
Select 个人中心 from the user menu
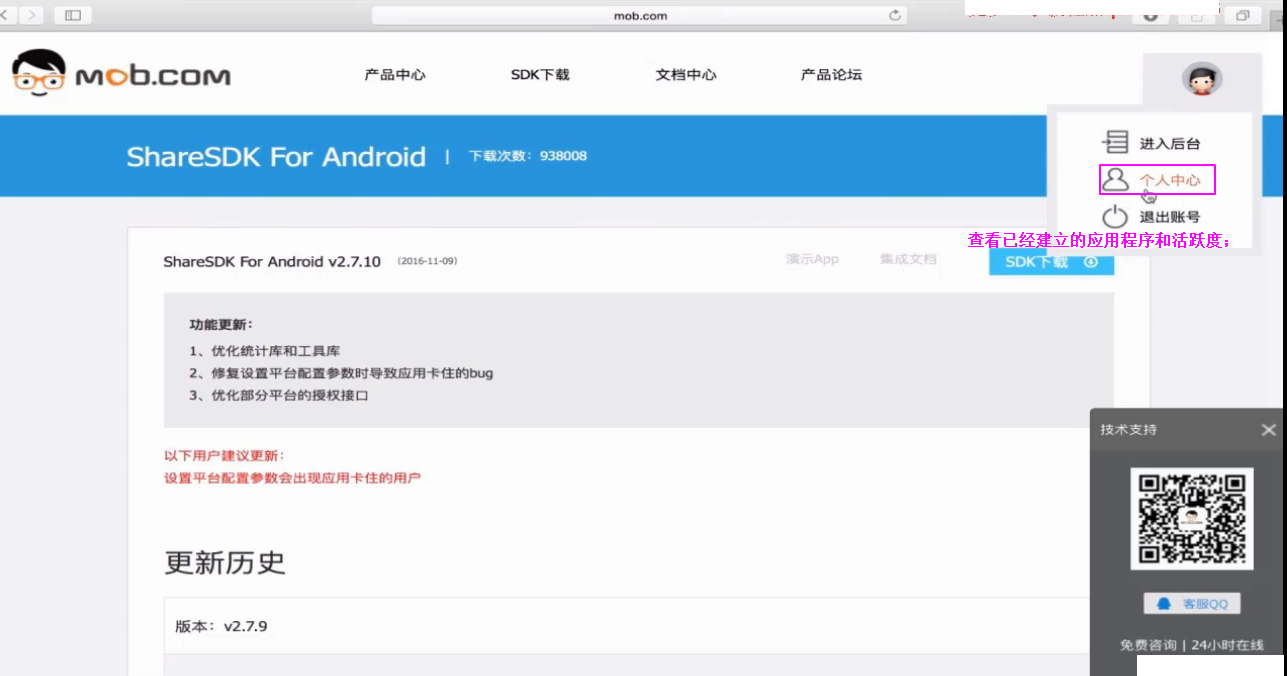[x=1170, y=180]
